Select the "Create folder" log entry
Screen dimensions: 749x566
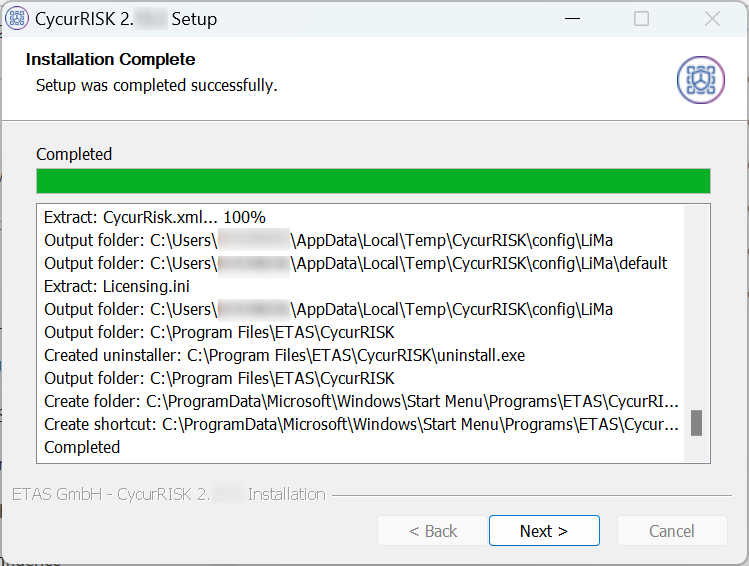[360, 401]
